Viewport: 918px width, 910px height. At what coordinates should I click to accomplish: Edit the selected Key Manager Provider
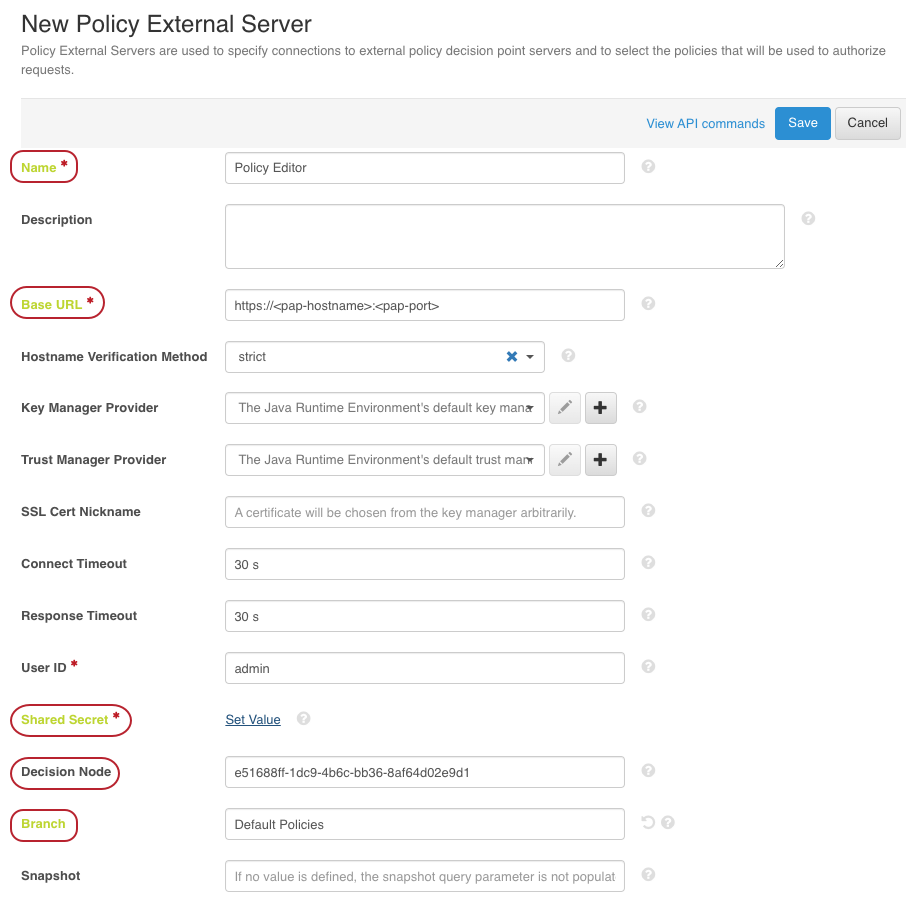(565, 407)
